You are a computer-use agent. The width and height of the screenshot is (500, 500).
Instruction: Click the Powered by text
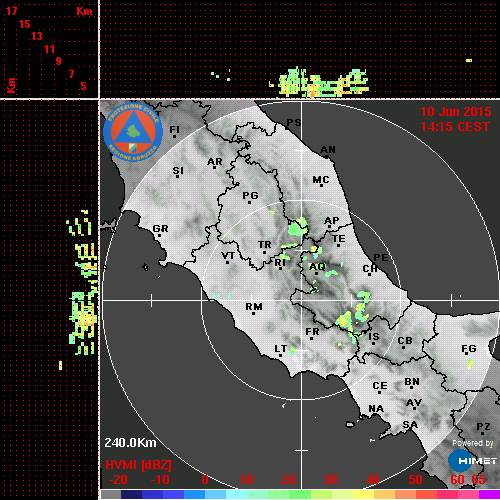pyautogui.click(x=472, y=443)
